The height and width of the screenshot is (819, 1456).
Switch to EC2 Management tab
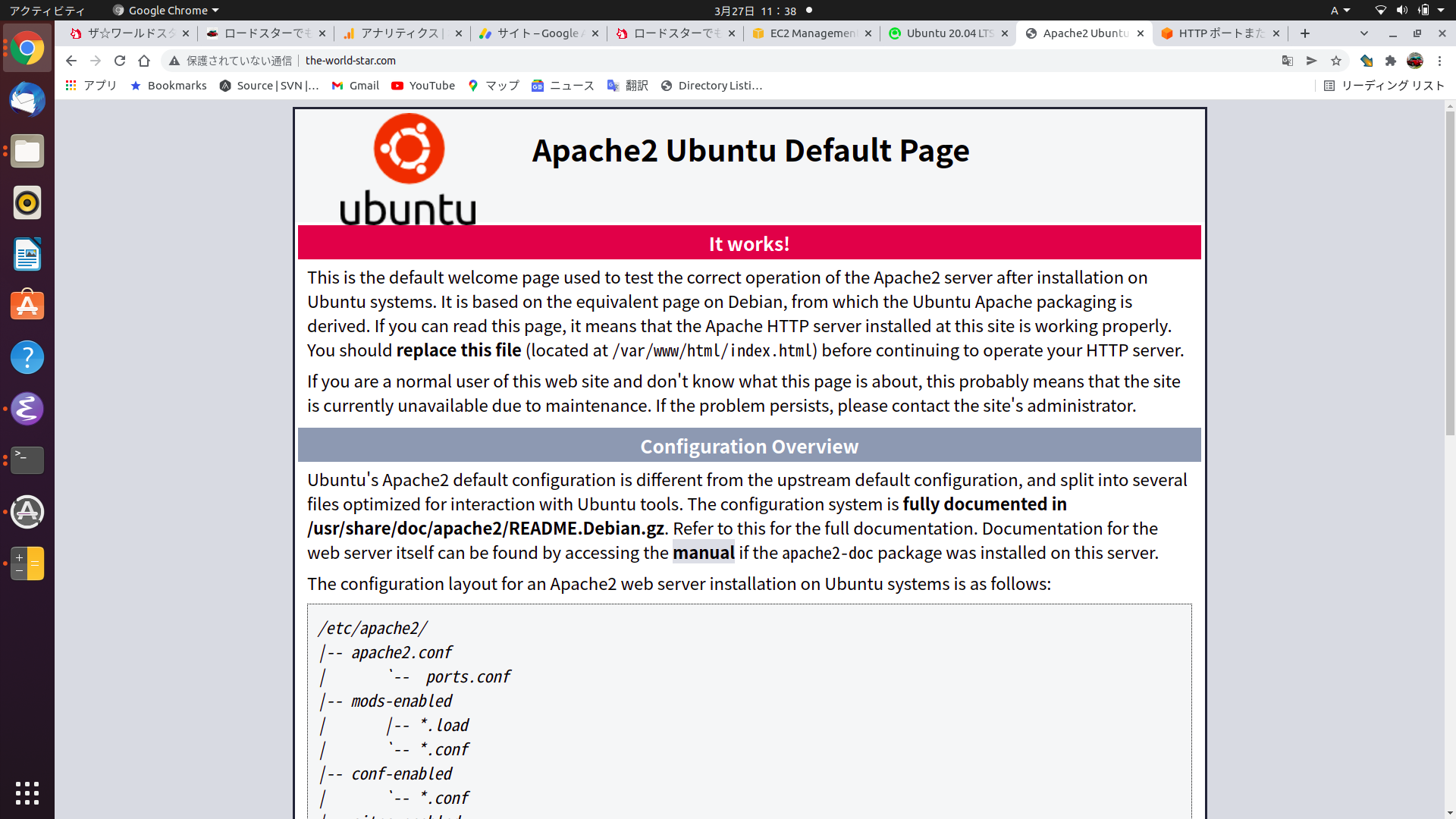pos(811,33)
